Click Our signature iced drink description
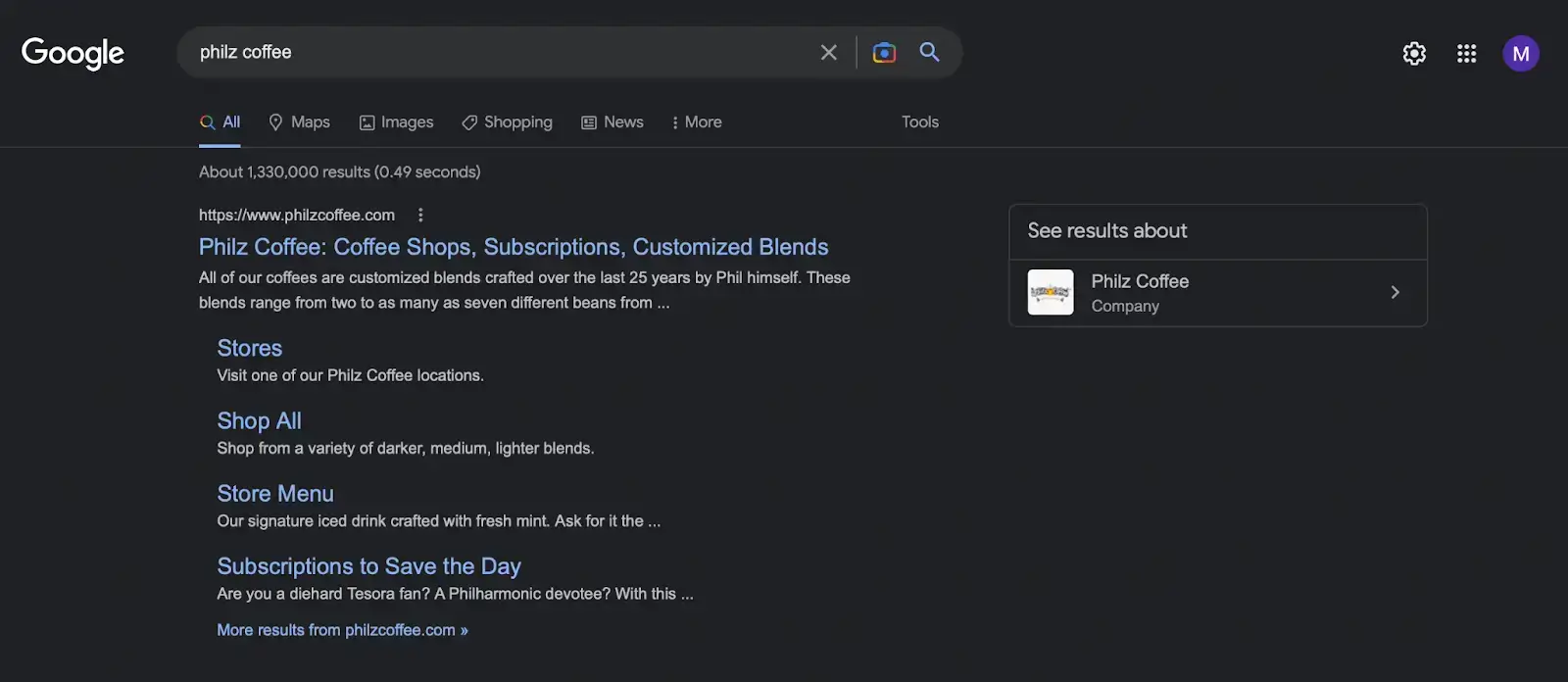1568x682 pixels. pyautogui.click(x=438, y=521)
